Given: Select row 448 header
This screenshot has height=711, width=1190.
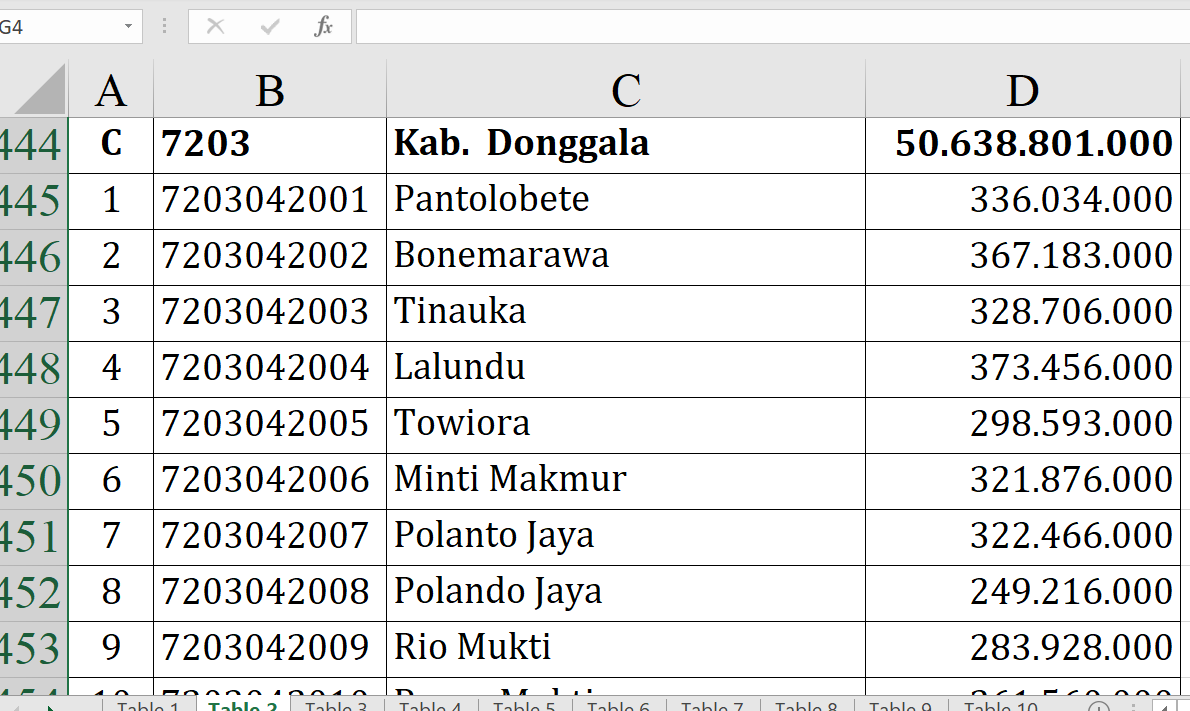Looking at the screenshot, I should [x=32, y=368].
